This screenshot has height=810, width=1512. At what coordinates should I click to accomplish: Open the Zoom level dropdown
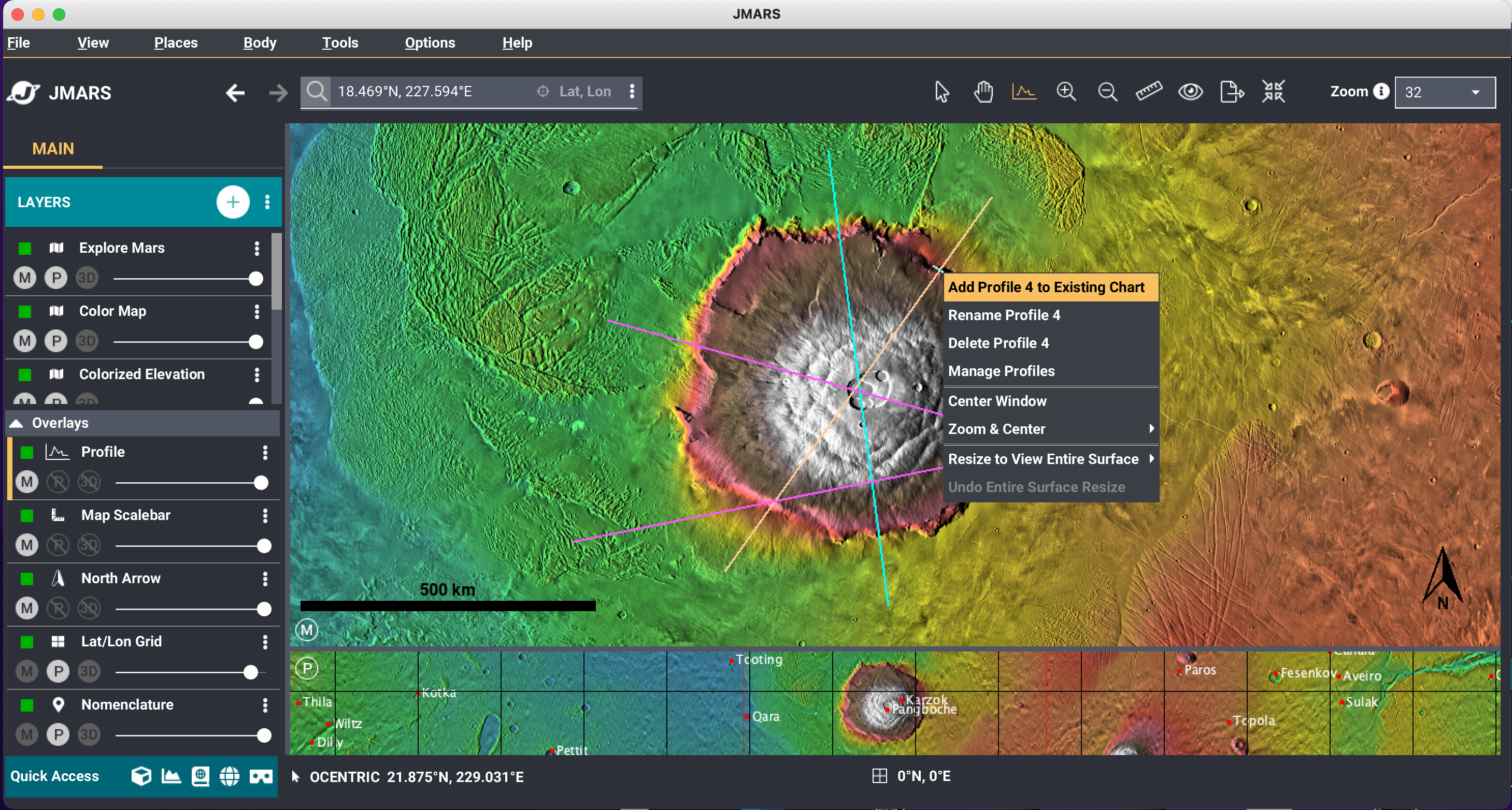pyautogui.click(x=1445, y=92)
